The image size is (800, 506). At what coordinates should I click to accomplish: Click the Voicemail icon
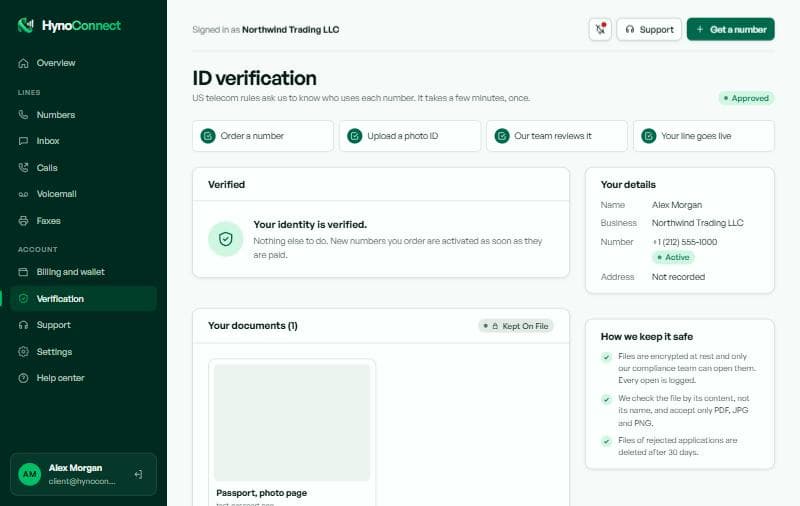tap(23, 194)
